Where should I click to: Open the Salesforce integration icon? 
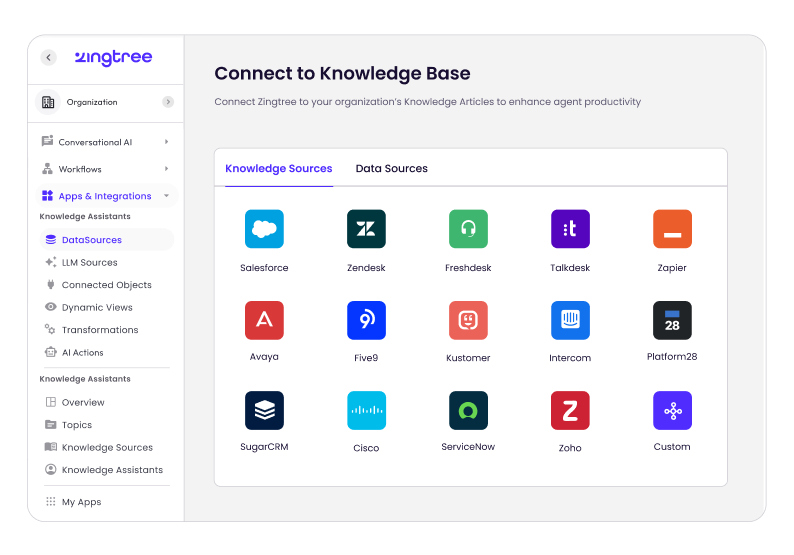click(x=264, y=229)
